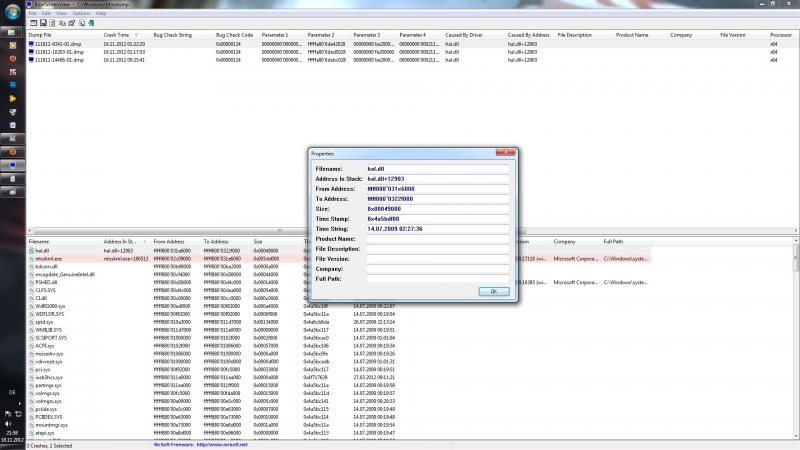Click the File Description column header
The width and height of the screenshot is (800, 450).
(574, 35)
